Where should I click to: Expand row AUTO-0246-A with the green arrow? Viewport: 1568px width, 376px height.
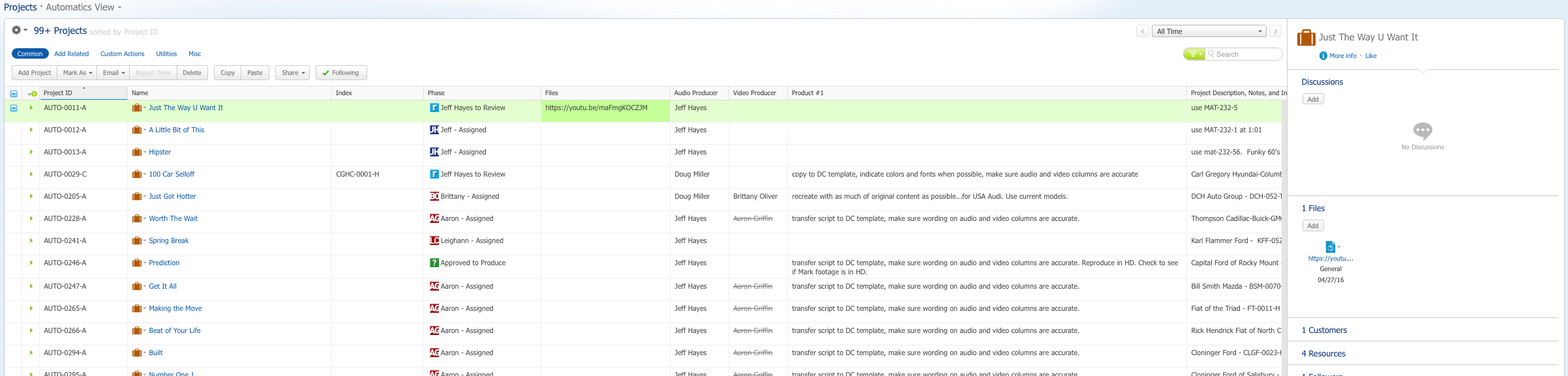(x=31, y=263)
